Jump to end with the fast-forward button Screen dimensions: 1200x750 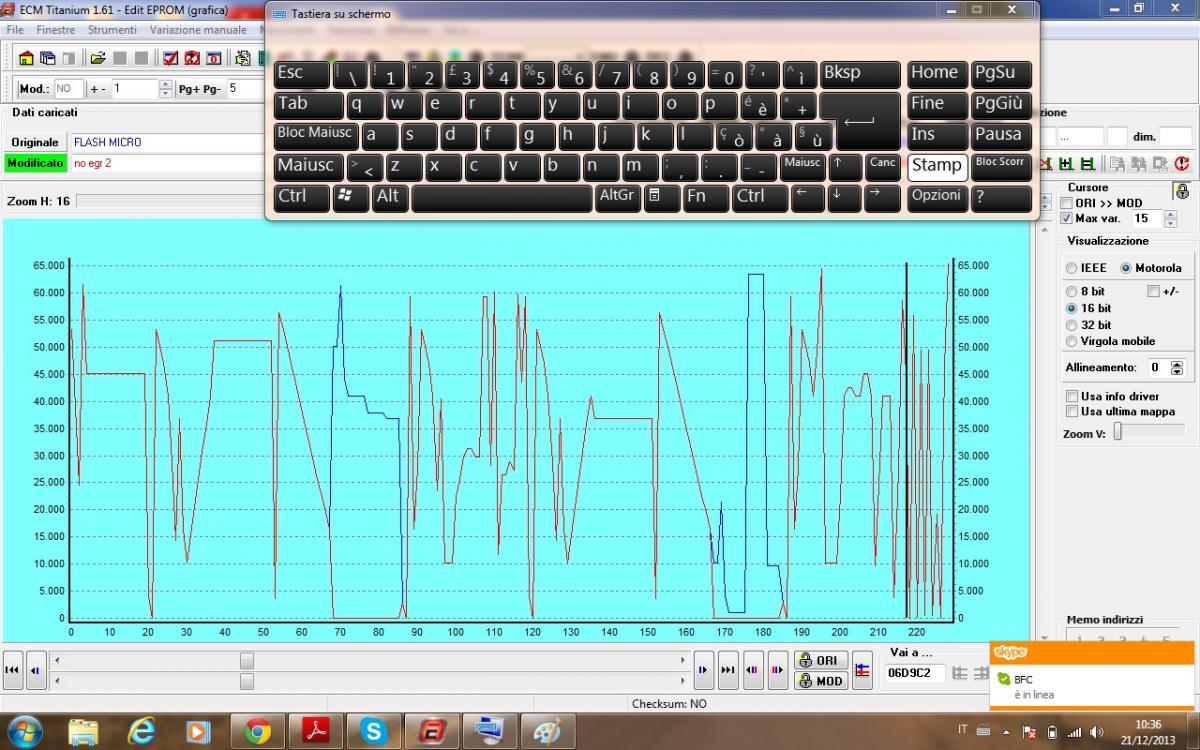coord(728,670)
